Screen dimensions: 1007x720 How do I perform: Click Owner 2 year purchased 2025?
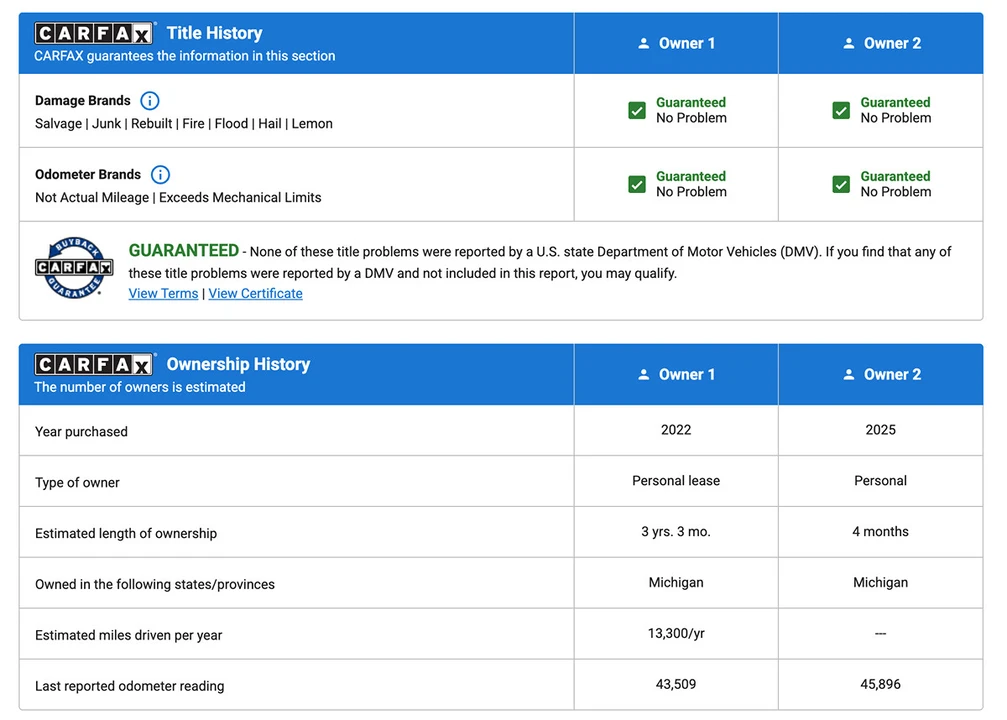click(x=880, y=430)
